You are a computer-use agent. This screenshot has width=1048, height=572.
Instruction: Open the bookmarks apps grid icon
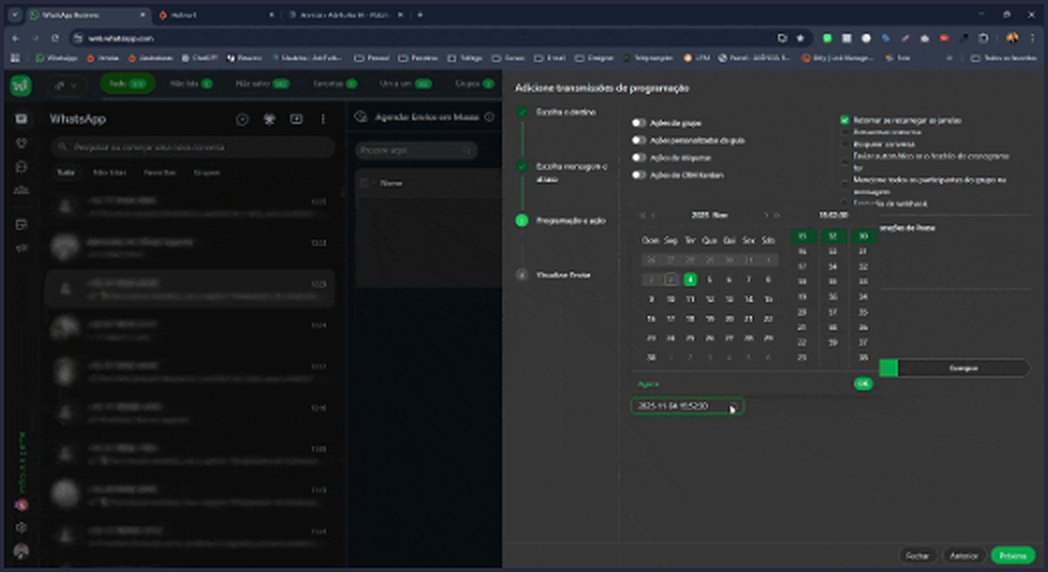(x=15, y=58)
